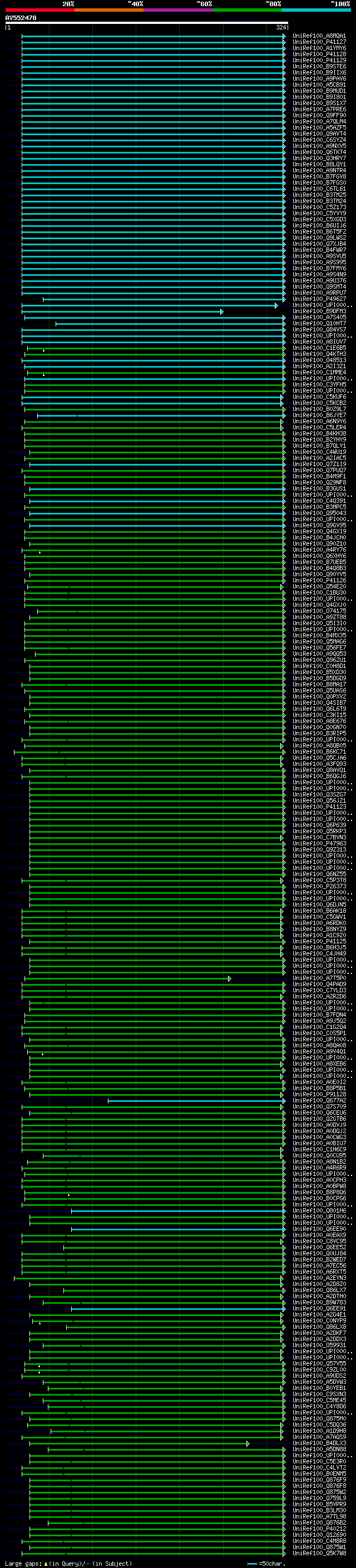
Task: Click the shortened green alignment bar for B4DLX3
Action: [x=140, y=1444]
